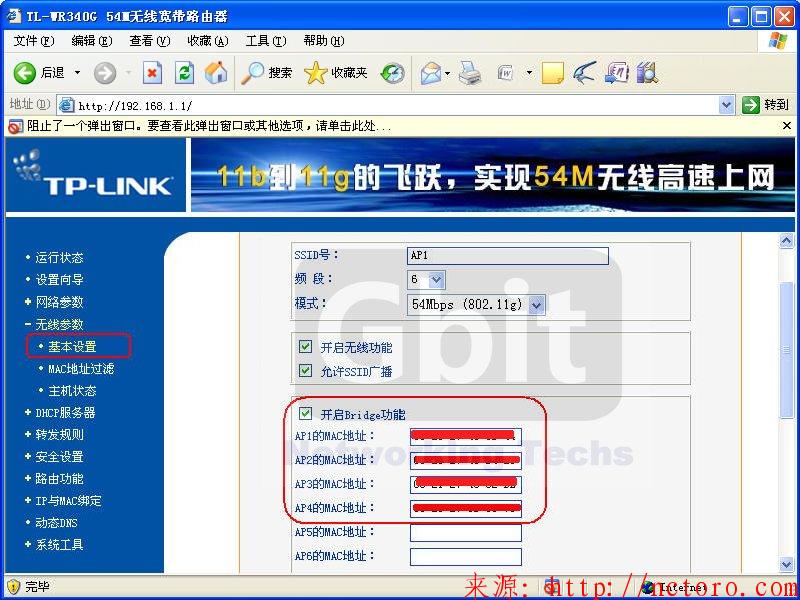Screen dimensions: 800x600
Task: Collapse 无线参数 in sidebar
Action: point(59,324)
